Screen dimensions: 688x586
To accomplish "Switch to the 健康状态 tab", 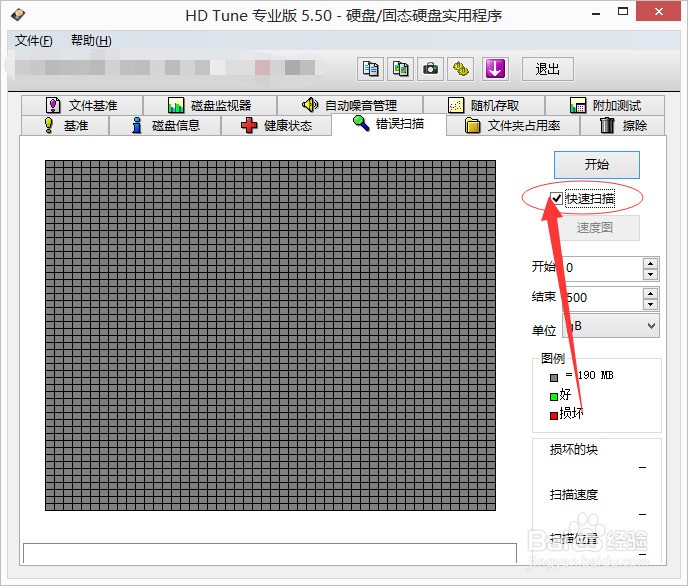I will [276, 125].
